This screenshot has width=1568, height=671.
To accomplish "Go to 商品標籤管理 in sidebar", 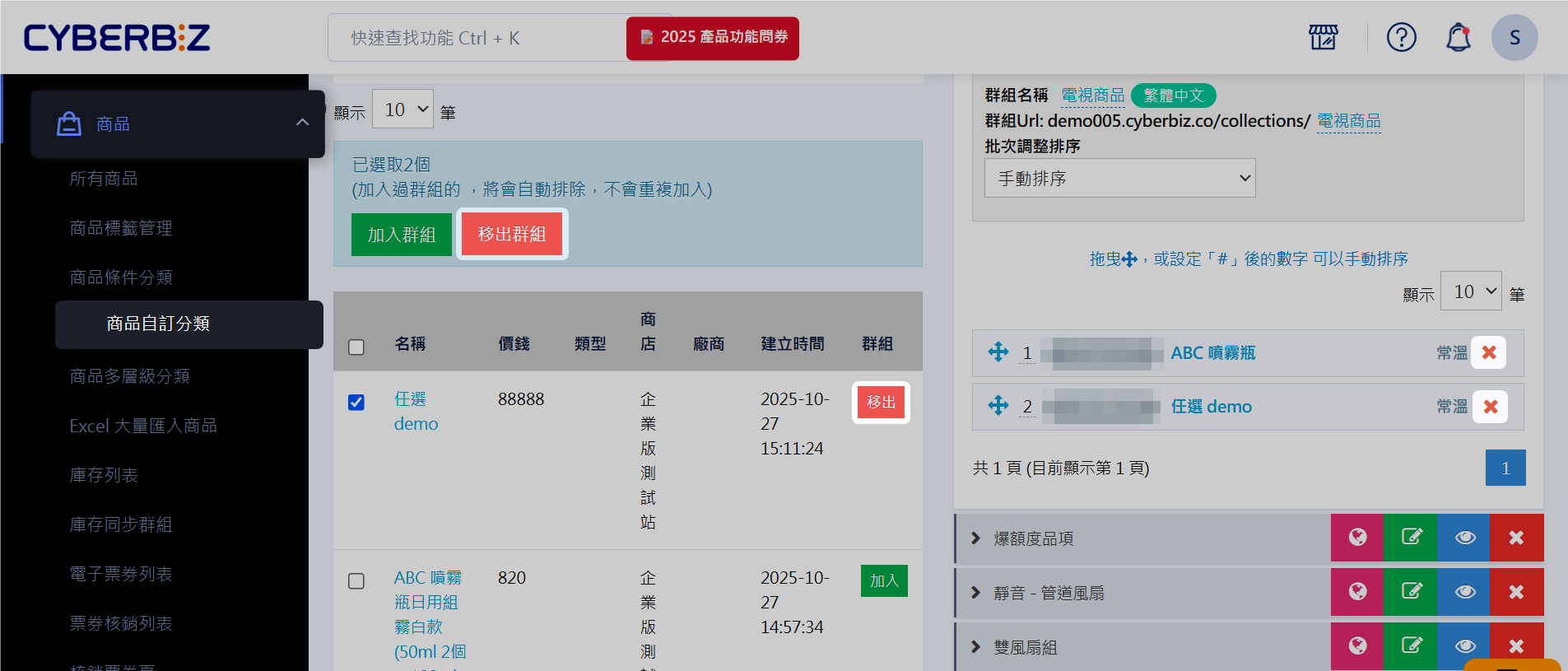I will [x=121, y=228].
